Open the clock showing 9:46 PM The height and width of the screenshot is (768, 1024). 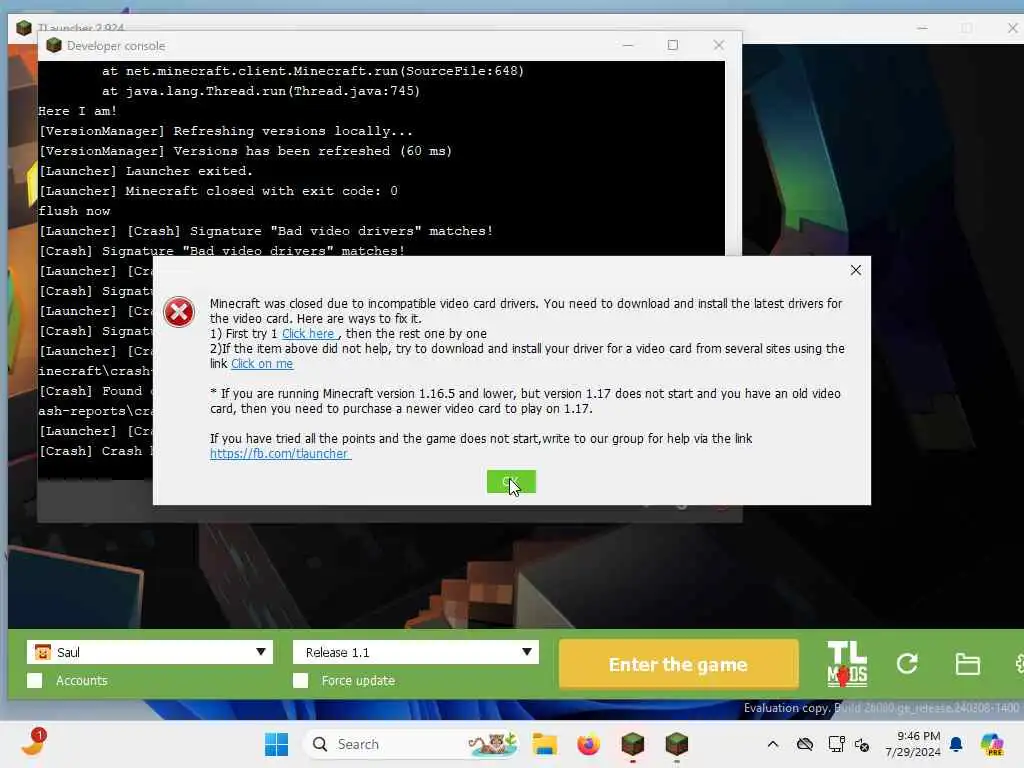point(913,744)
